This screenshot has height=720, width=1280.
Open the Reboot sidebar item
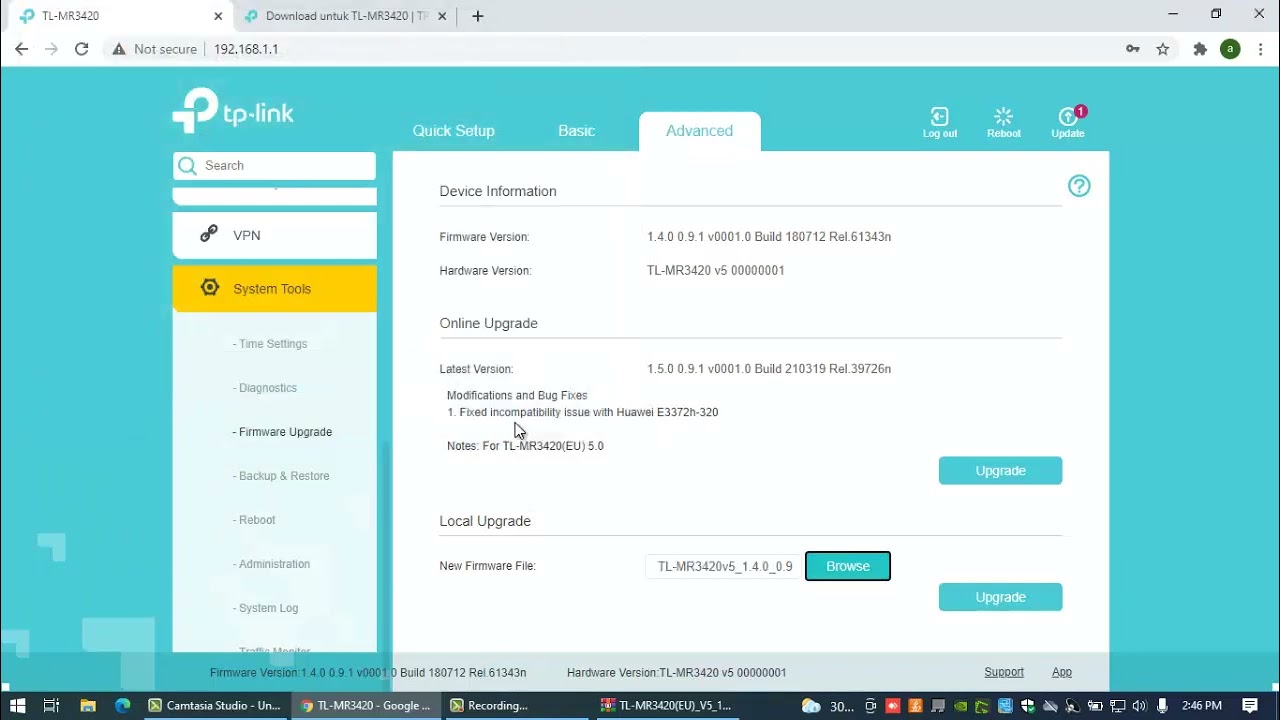click(254, 520)
